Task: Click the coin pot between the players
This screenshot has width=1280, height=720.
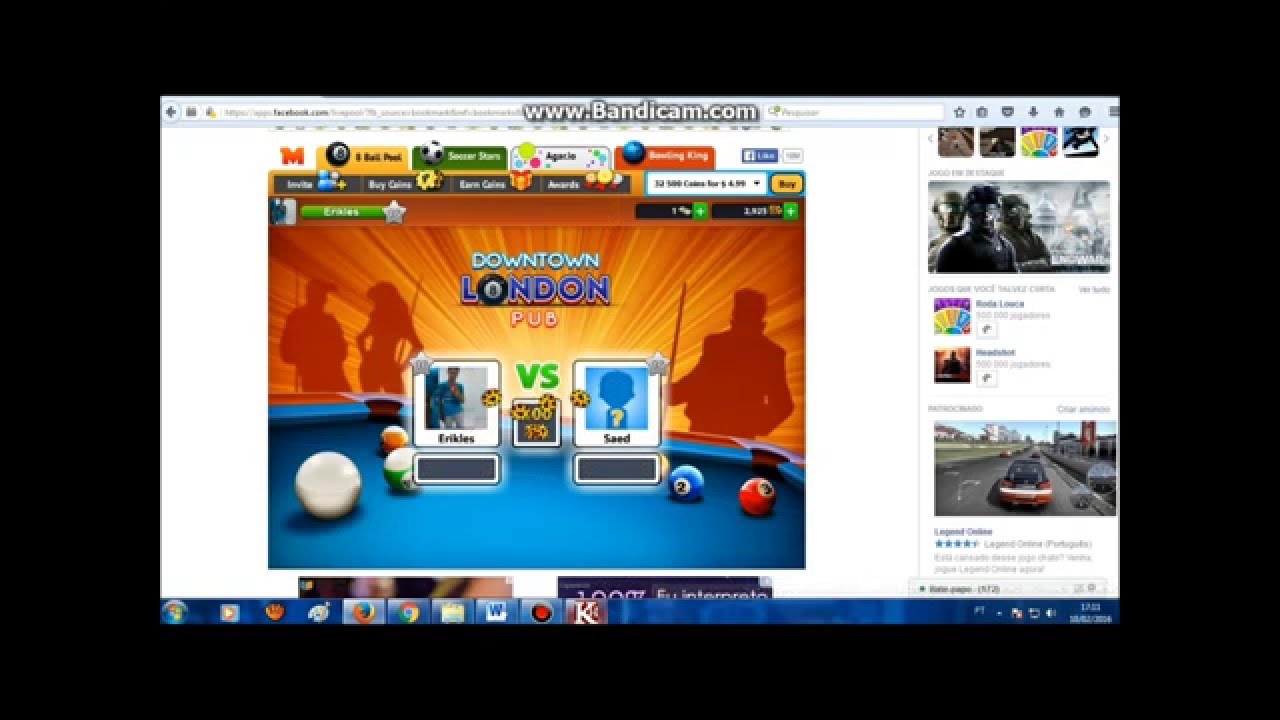Action: click(536, 421)
